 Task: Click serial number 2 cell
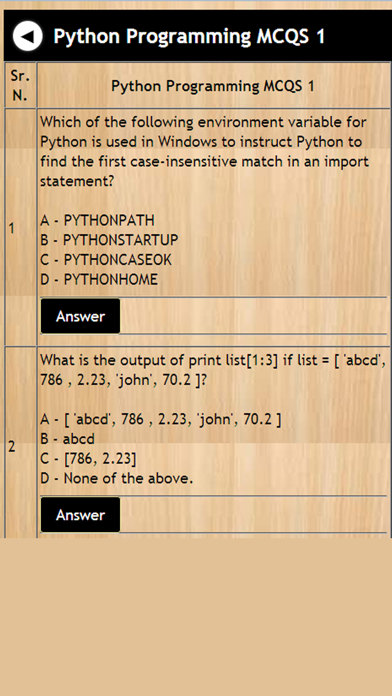[12, 447]
